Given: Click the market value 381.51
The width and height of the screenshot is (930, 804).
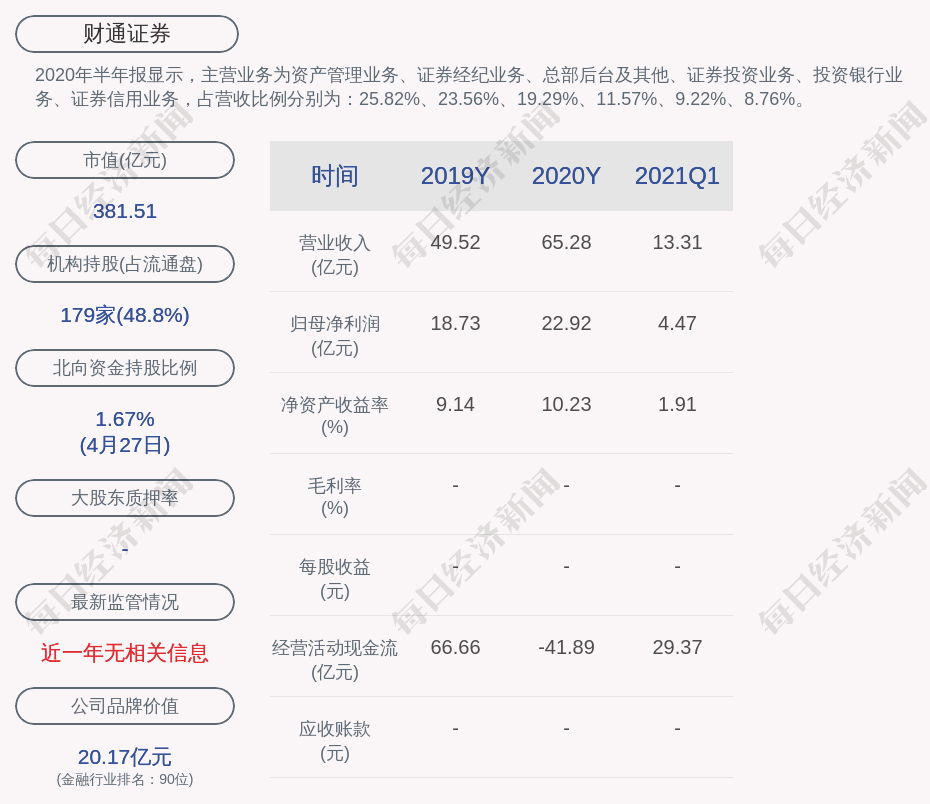Looking at the screenshot, I should pyautogui.click(x=125, y=211).
